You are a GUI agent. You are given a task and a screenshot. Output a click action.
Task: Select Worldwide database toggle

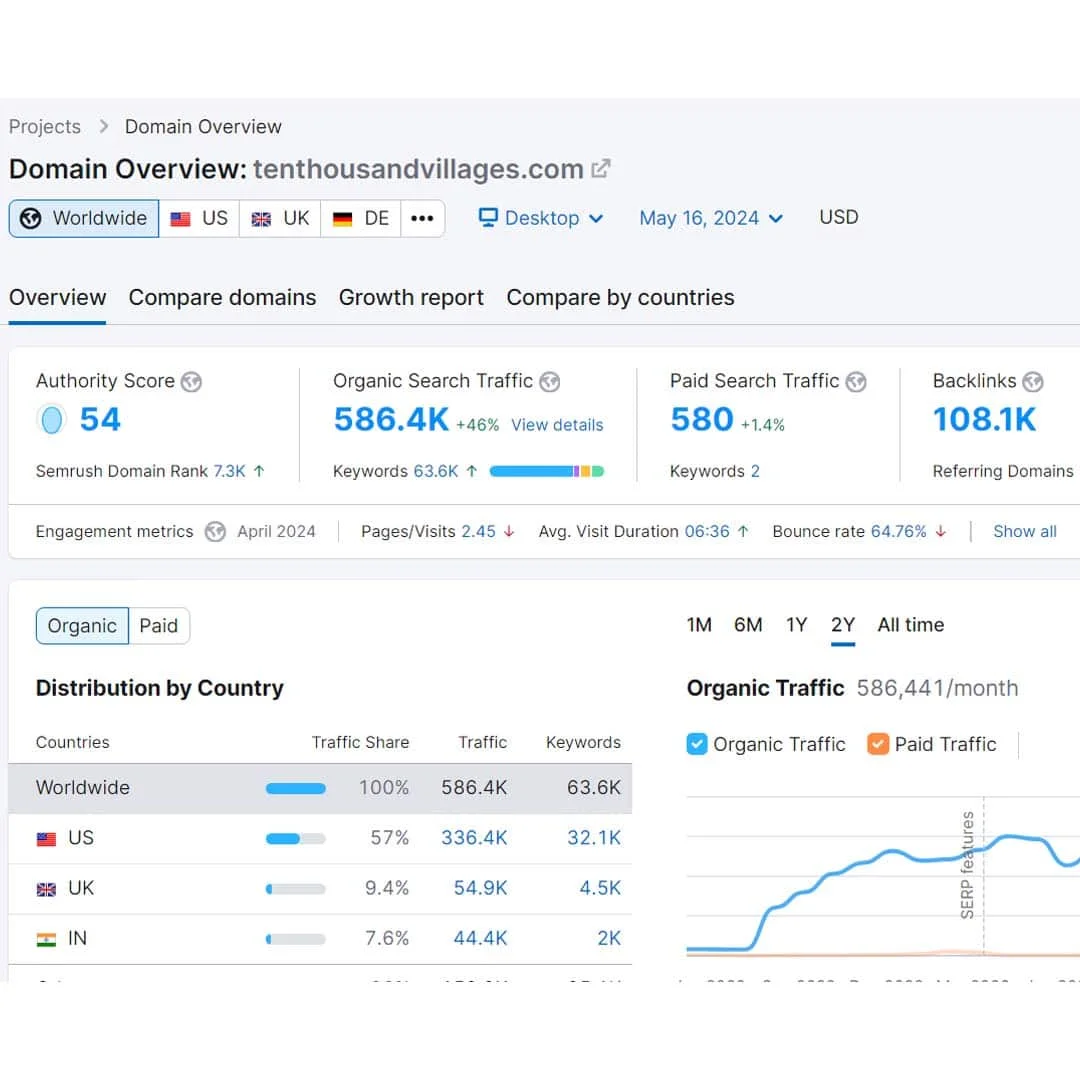click(x=84, y=218)
